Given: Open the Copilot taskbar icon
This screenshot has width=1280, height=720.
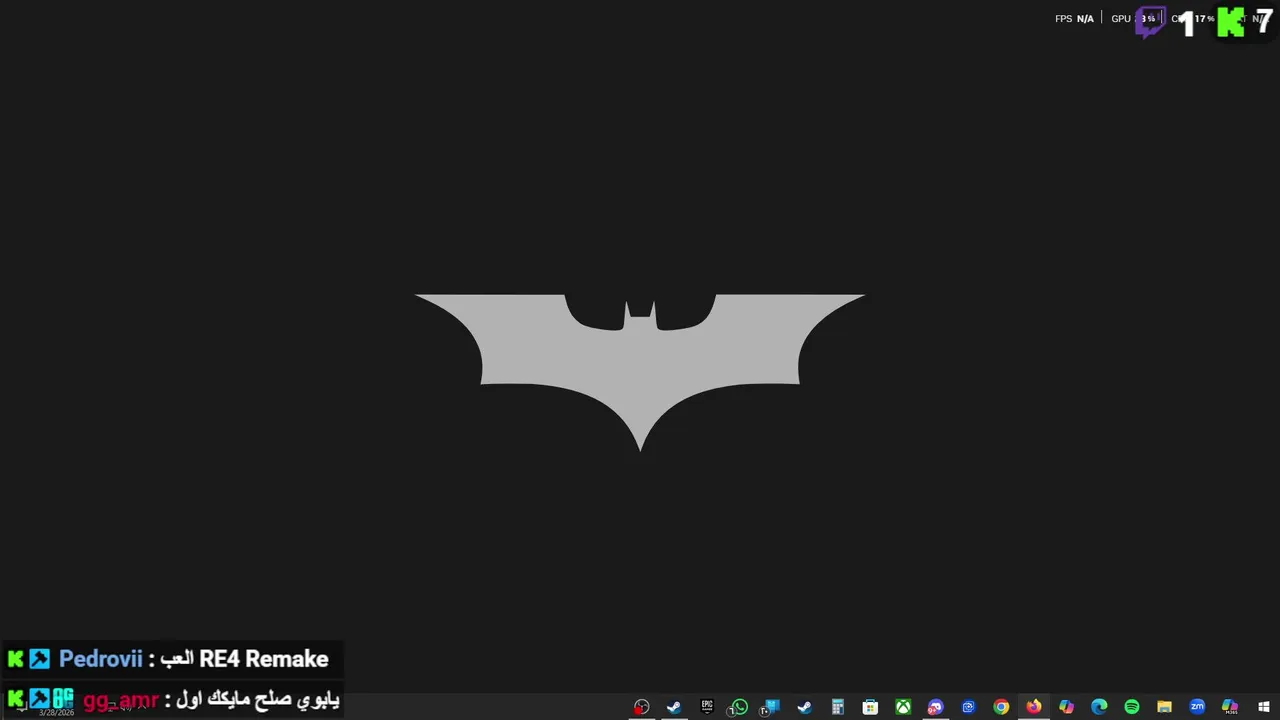Looking at the screenshot, I should (1066, 707).
